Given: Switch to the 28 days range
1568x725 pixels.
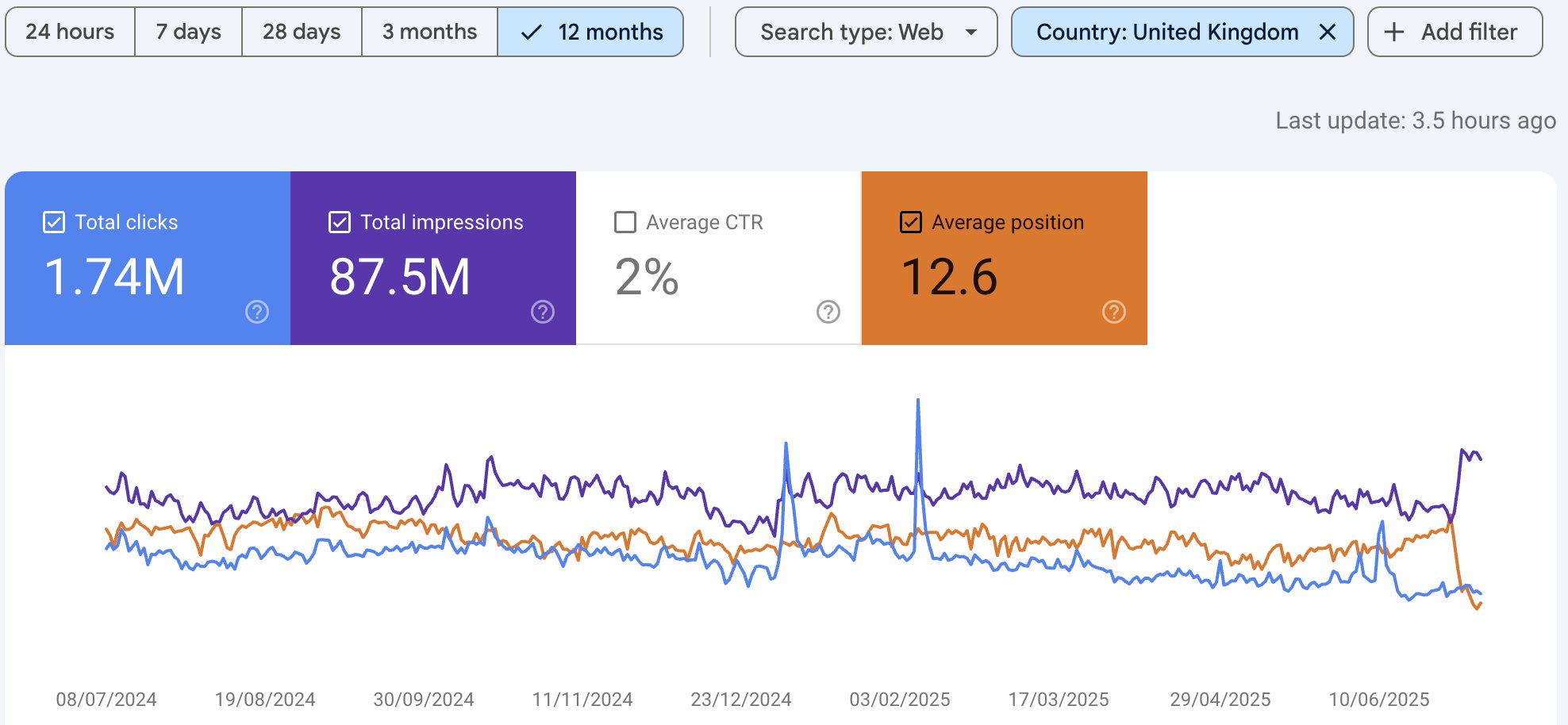Looking at the screenshot, I should click(302, 32).
